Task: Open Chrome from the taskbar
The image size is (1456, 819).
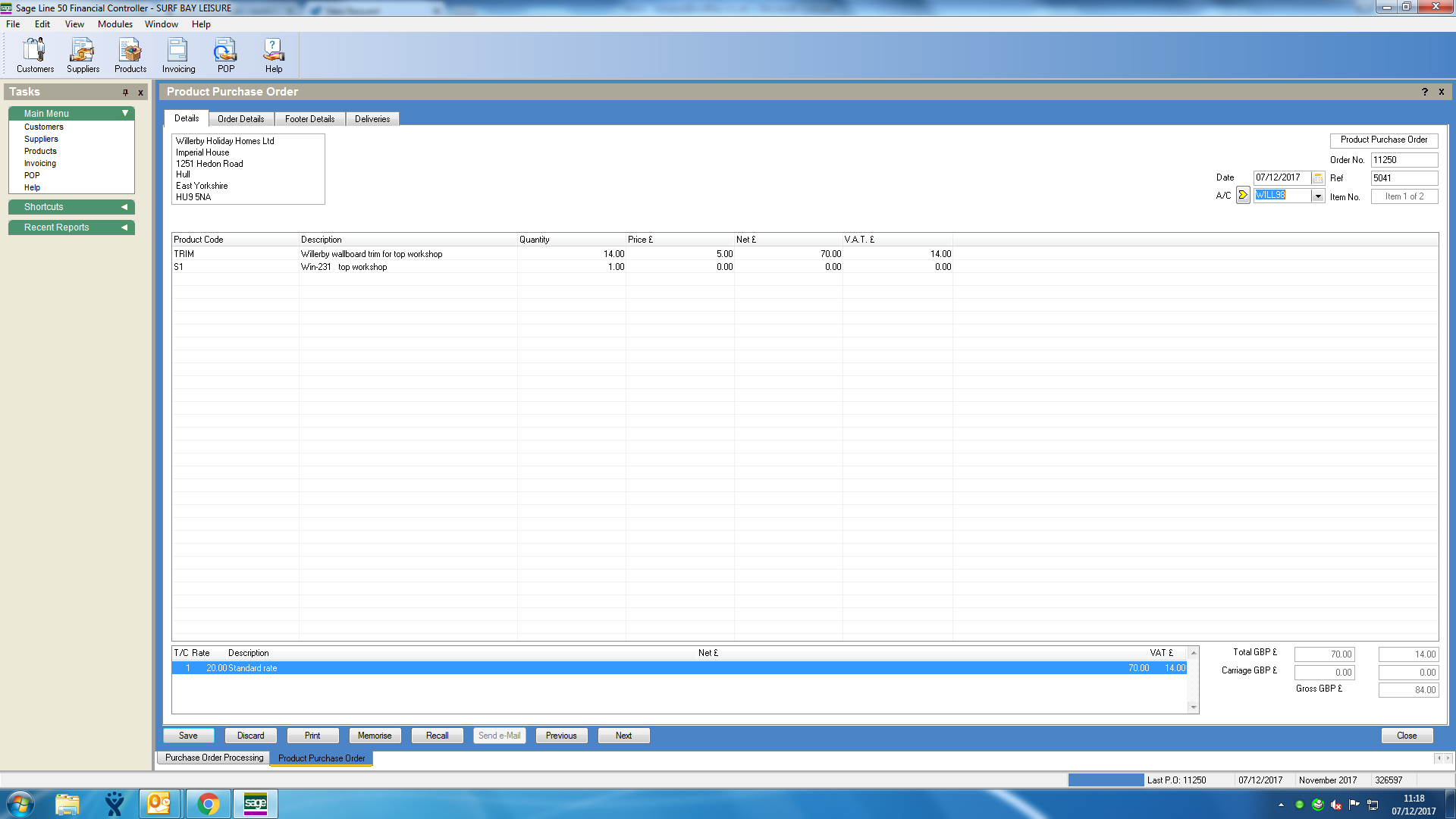Action: click(x=208, y=804)
